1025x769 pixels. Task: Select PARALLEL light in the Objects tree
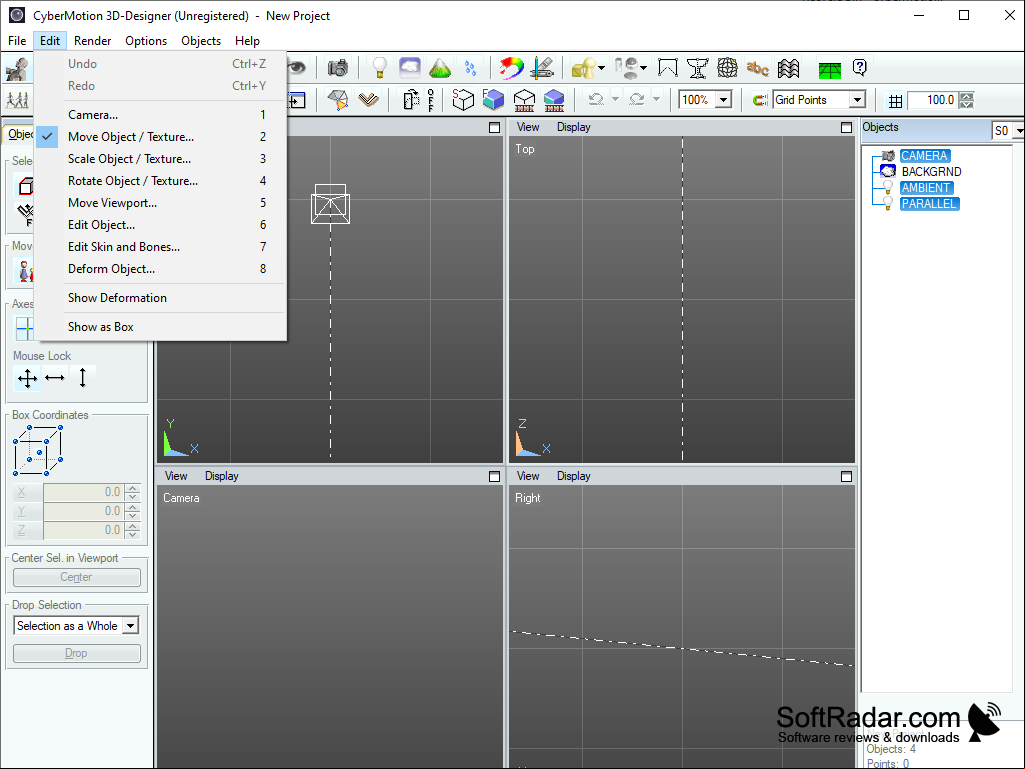929,203
